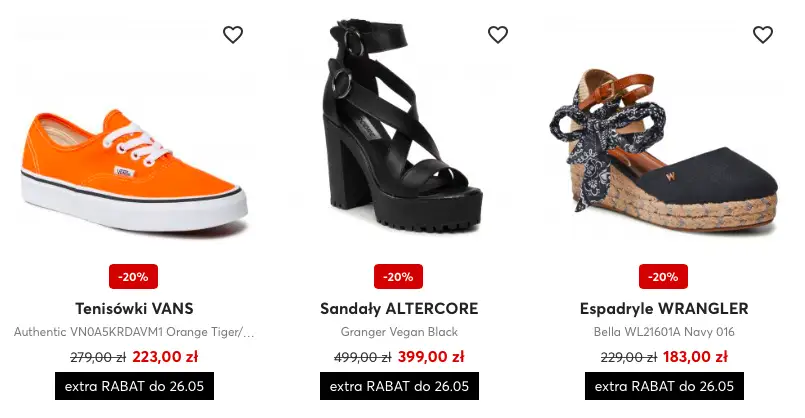The image size is (805, 418).
Task: Add orange Vans sneakers to favorites
Action: coord(233,35)
